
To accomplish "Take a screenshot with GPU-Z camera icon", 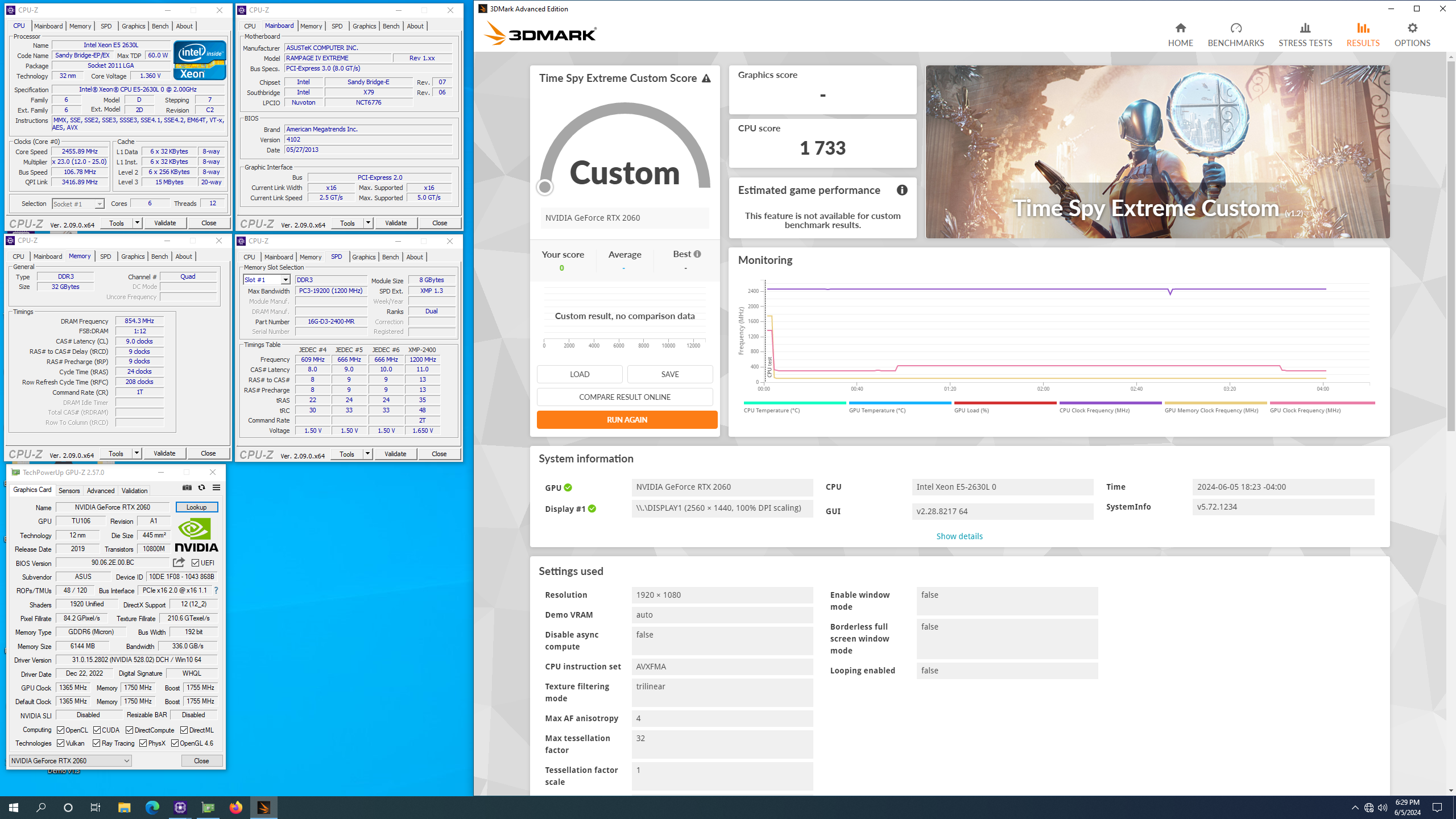I will (x=187, y=487).
